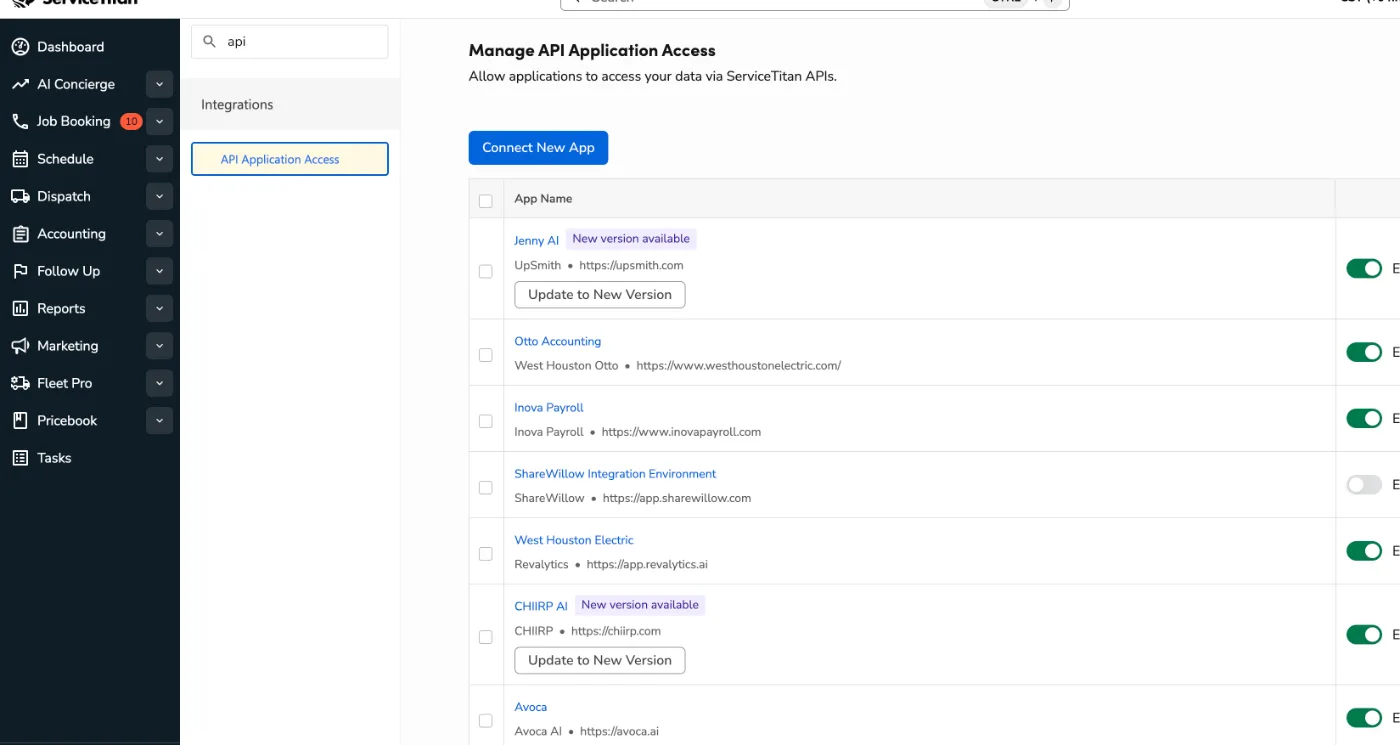The image size is (1400, 745).
Task: Click the Dashboard gauge icon
Action: click(20, 47)
